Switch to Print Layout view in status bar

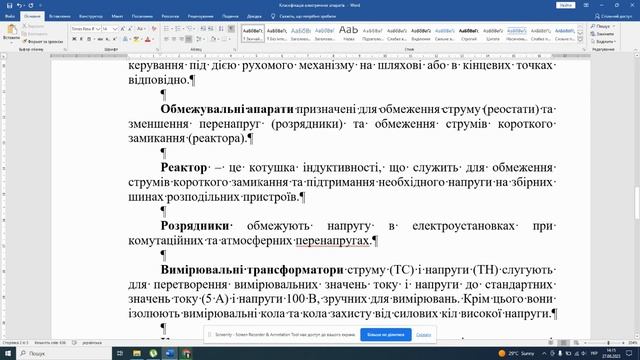[563, 343]
